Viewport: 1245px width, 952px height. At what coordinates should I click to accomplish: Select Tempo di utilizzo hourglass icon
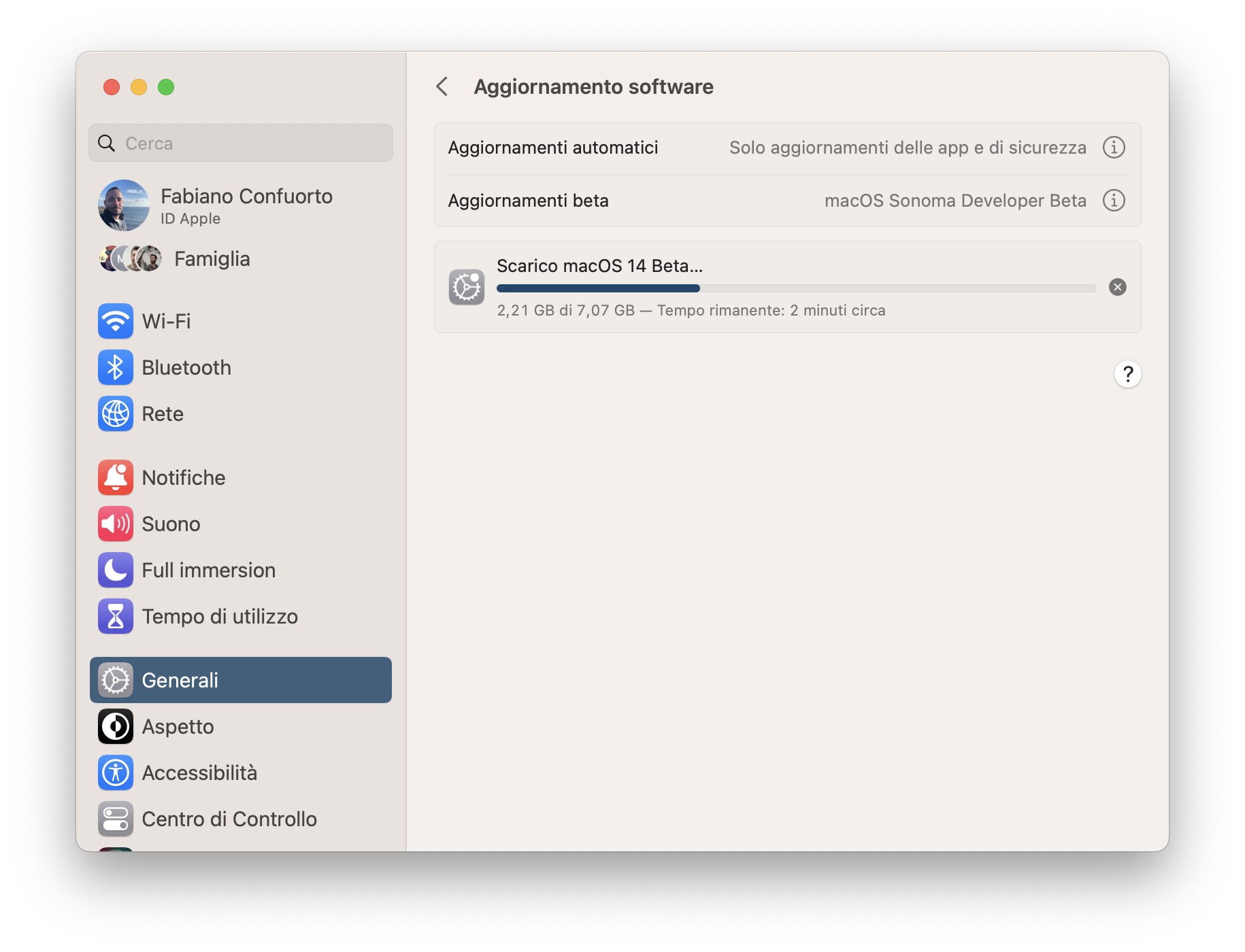pyautogui.click(x=115, y=616)
